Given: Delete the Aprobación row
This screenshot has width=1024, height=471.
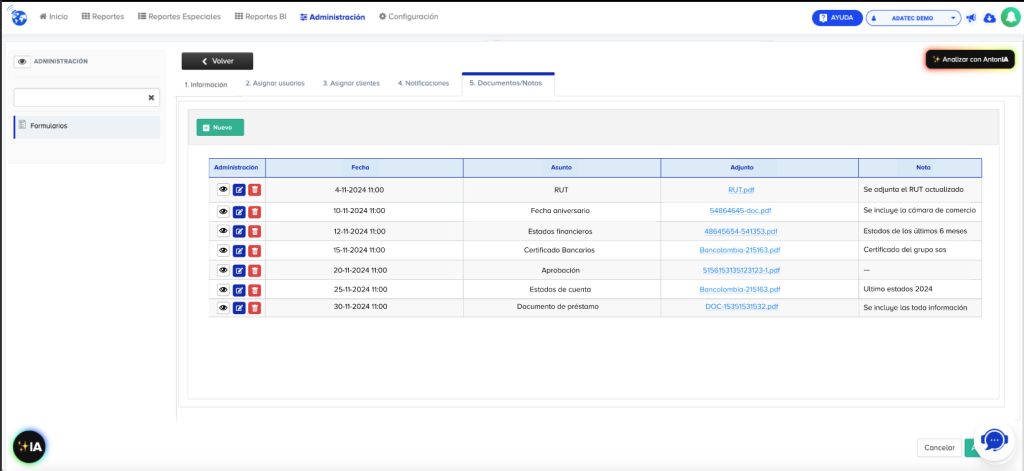Looking at the screenshot, I should click(x=255, y=270).
